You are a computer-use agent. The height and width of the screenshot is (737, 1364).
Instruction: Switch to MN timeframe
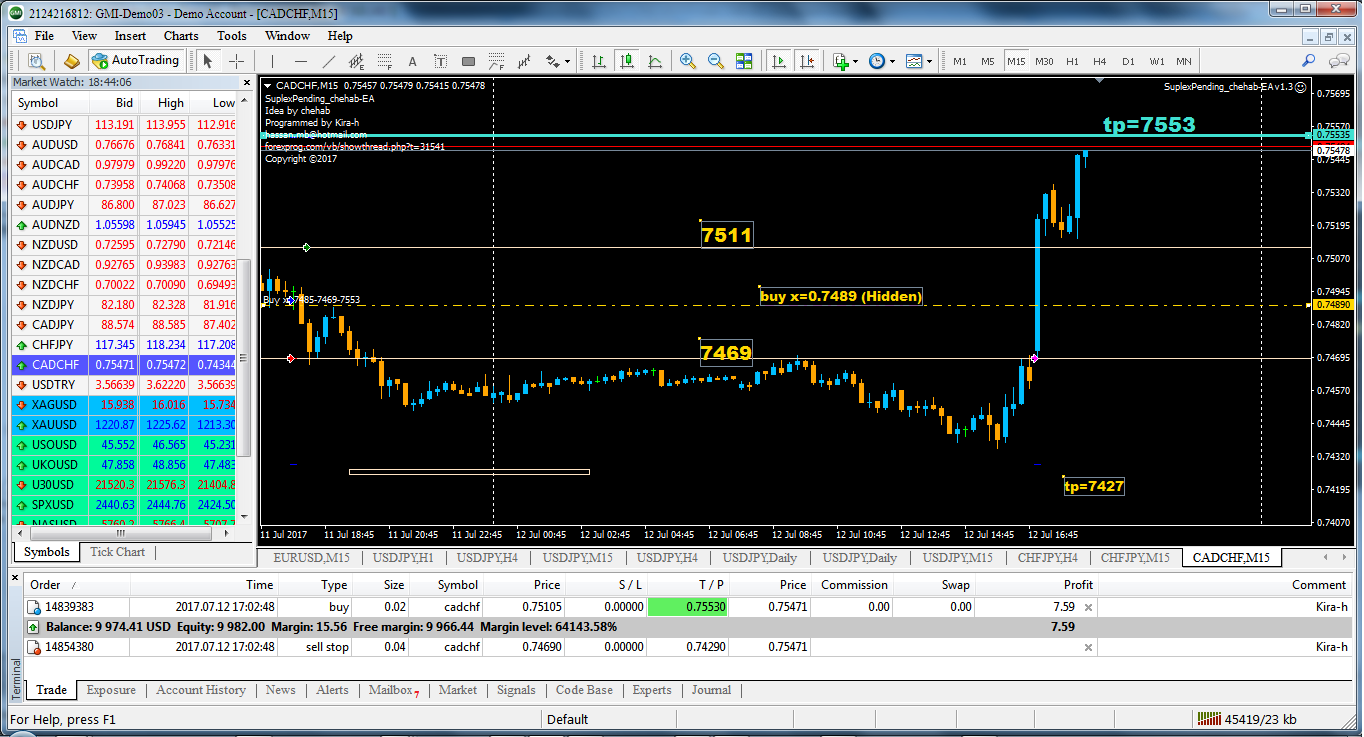[1184, 61]
